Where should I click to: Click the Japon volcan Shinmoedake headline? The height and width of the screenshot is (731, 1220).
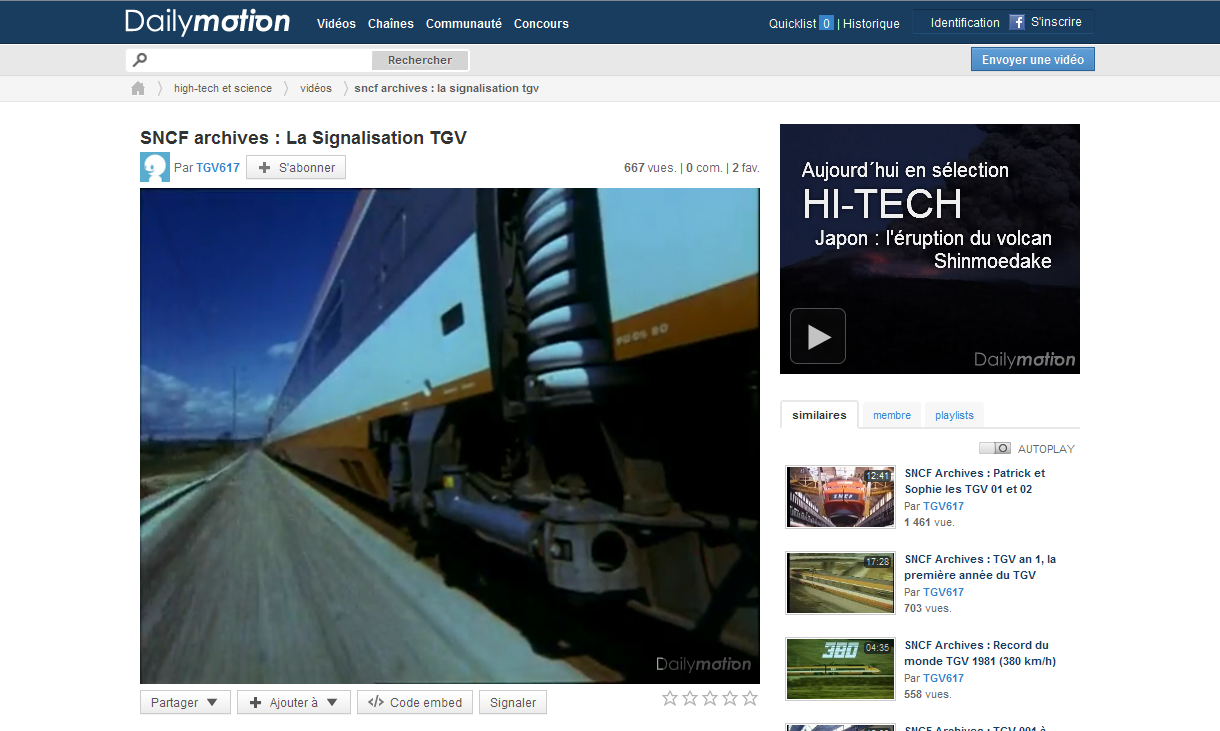click(933, 250)
